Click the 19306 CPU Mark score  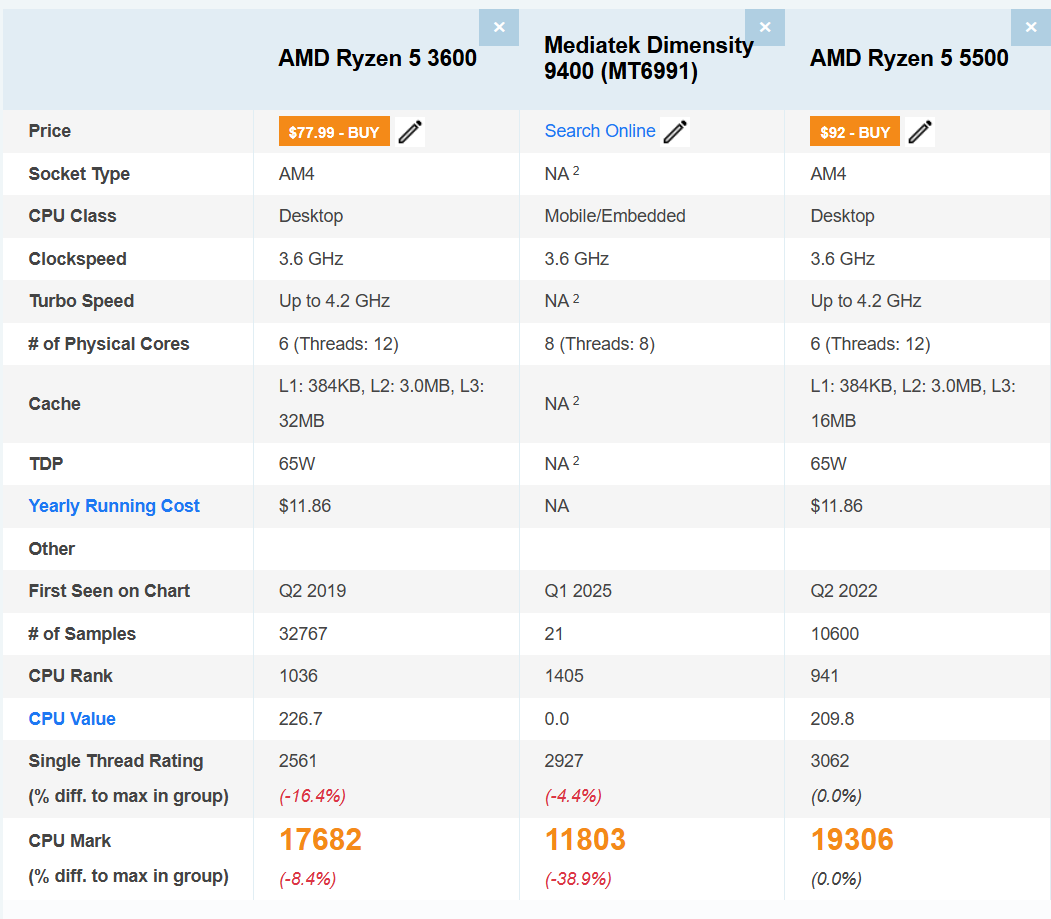tap(852, 840)
